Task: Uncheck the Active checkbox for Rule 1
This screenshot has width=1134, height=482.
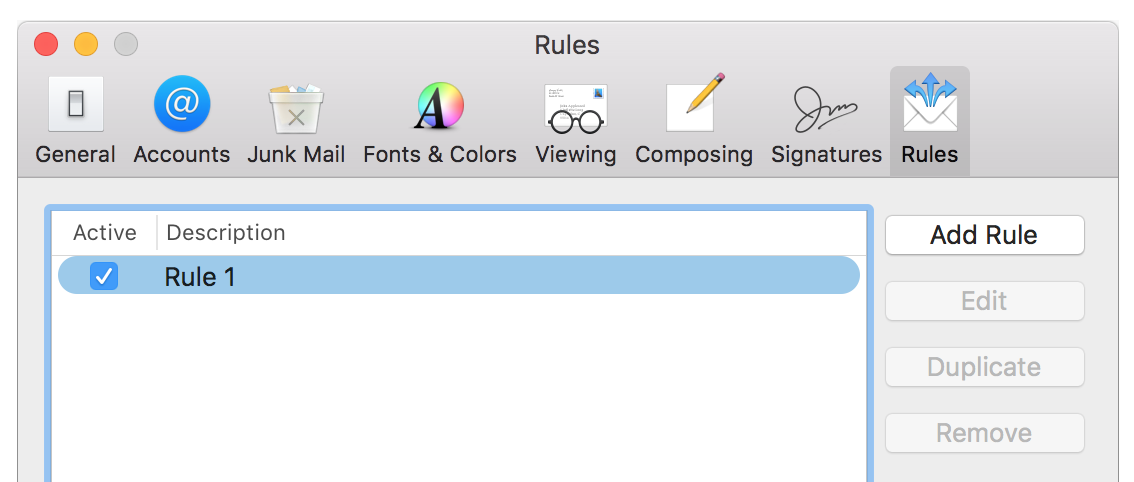Action: pos(104,276)
